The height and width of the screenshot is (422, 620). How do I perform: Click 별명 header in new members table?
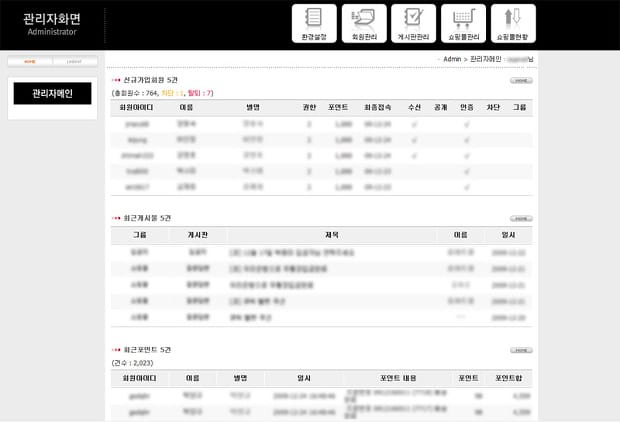(x=253, y=108)
